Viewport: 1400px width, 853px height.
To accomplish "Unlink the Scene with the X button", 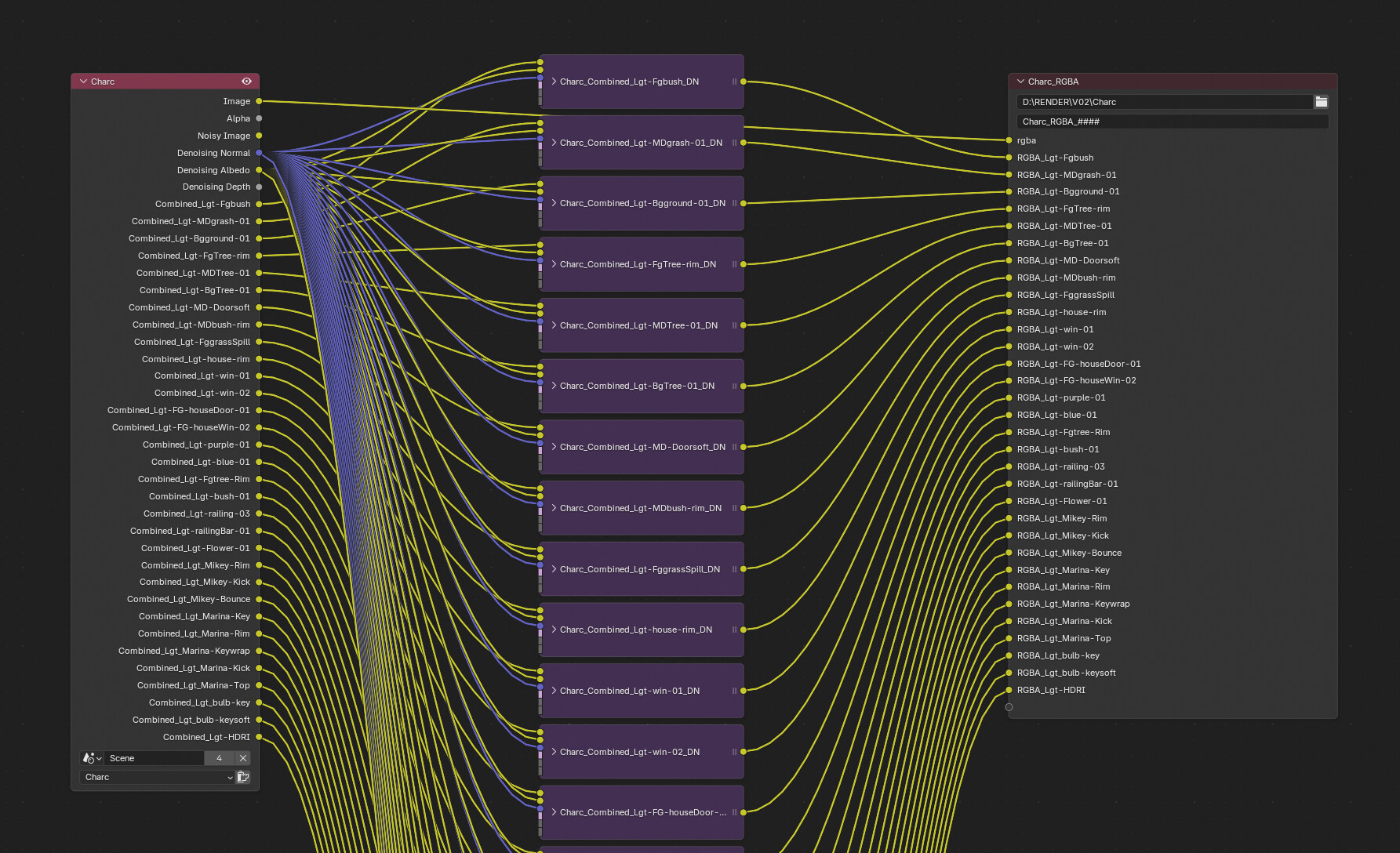I will click(x=243, y=758).
